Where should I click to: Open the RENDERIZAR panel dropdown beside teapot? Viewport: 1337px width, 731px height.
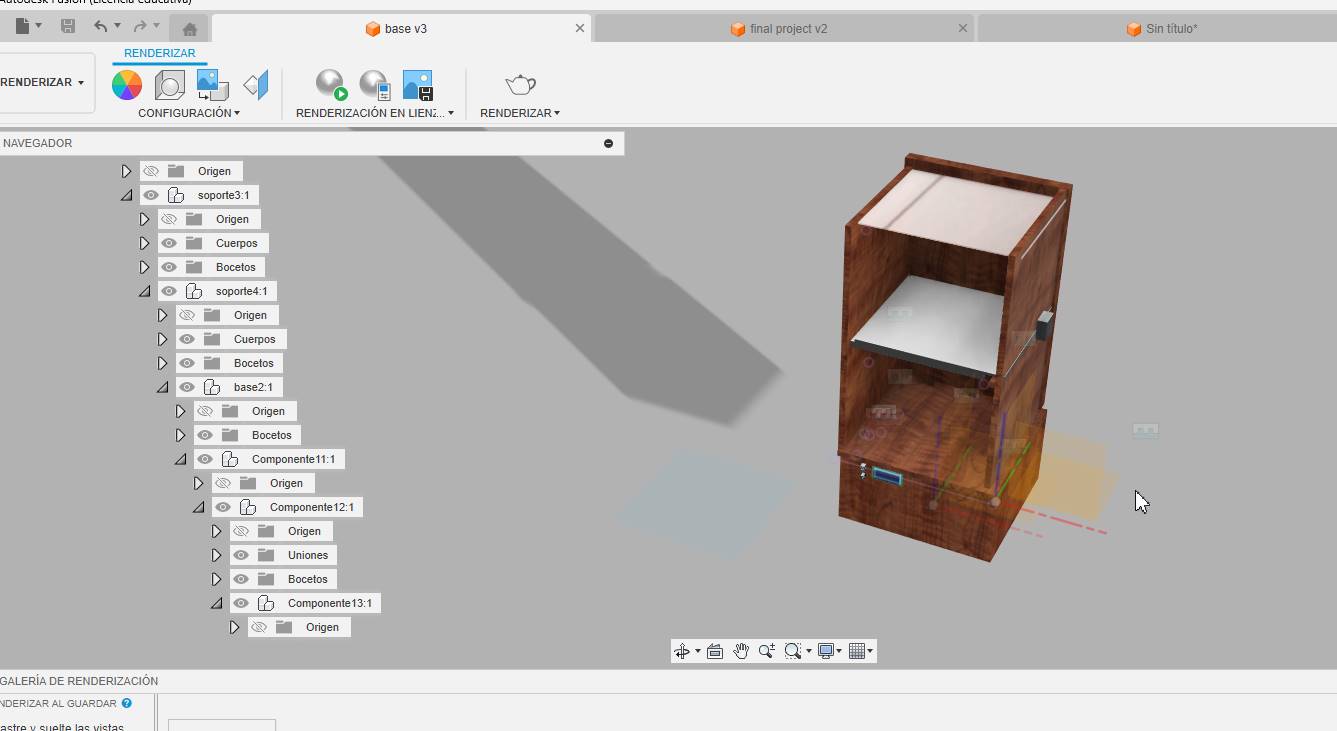coord(520,113)
